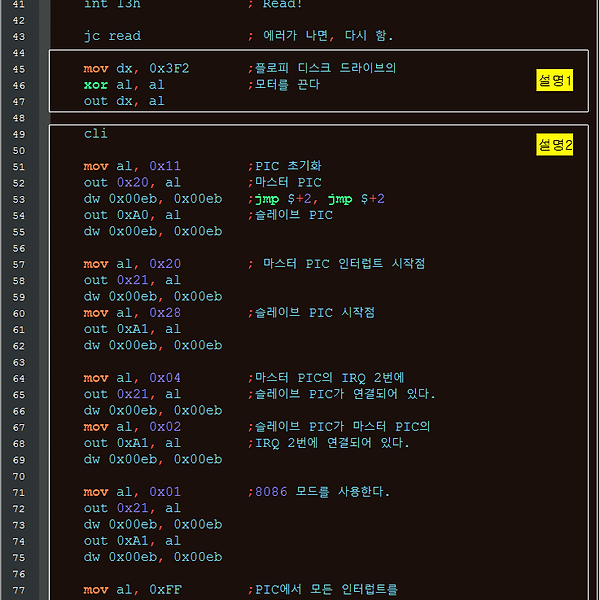
Task: Click the yellow 설명2 label
Action: (x=555, y=146)
